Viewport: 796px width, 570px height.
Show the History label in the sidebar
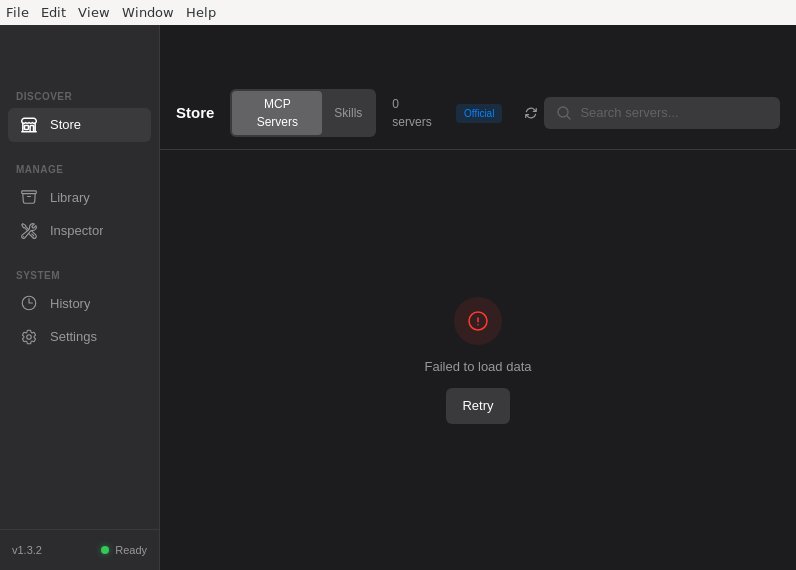point(70,304)
